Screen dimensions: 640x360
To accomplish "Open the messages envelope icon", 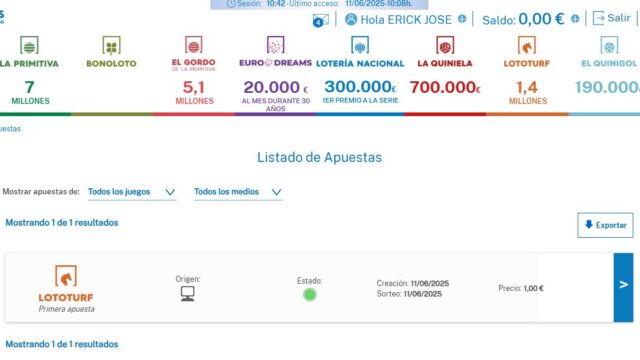I will click(x=320, y=20).
